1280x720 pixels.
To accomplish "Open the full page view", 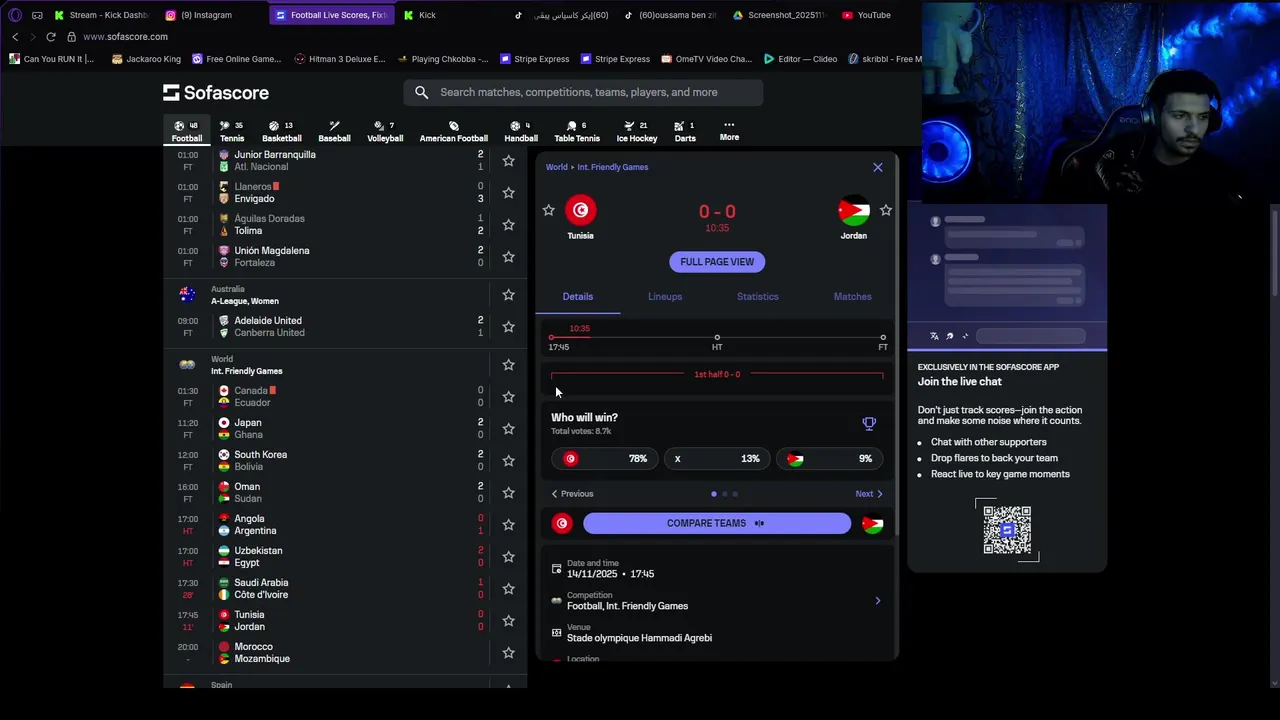I will click(x=717, y=262).
